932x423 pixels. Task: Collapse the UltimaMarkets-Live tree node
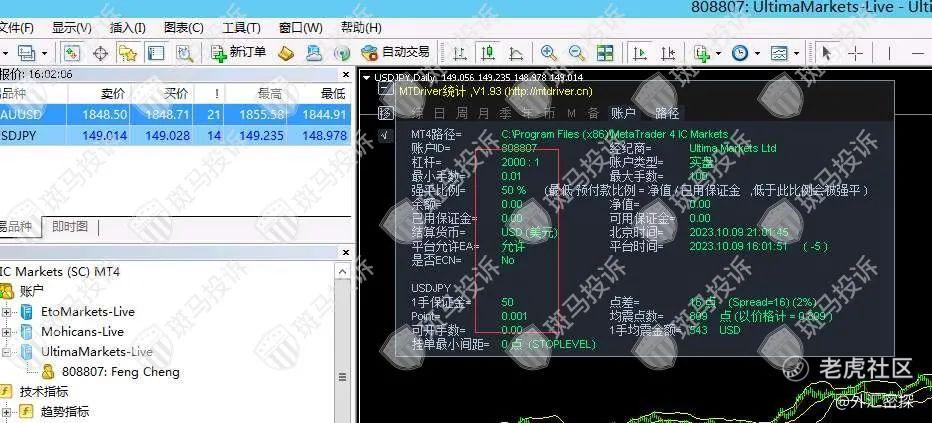(7, 352)
